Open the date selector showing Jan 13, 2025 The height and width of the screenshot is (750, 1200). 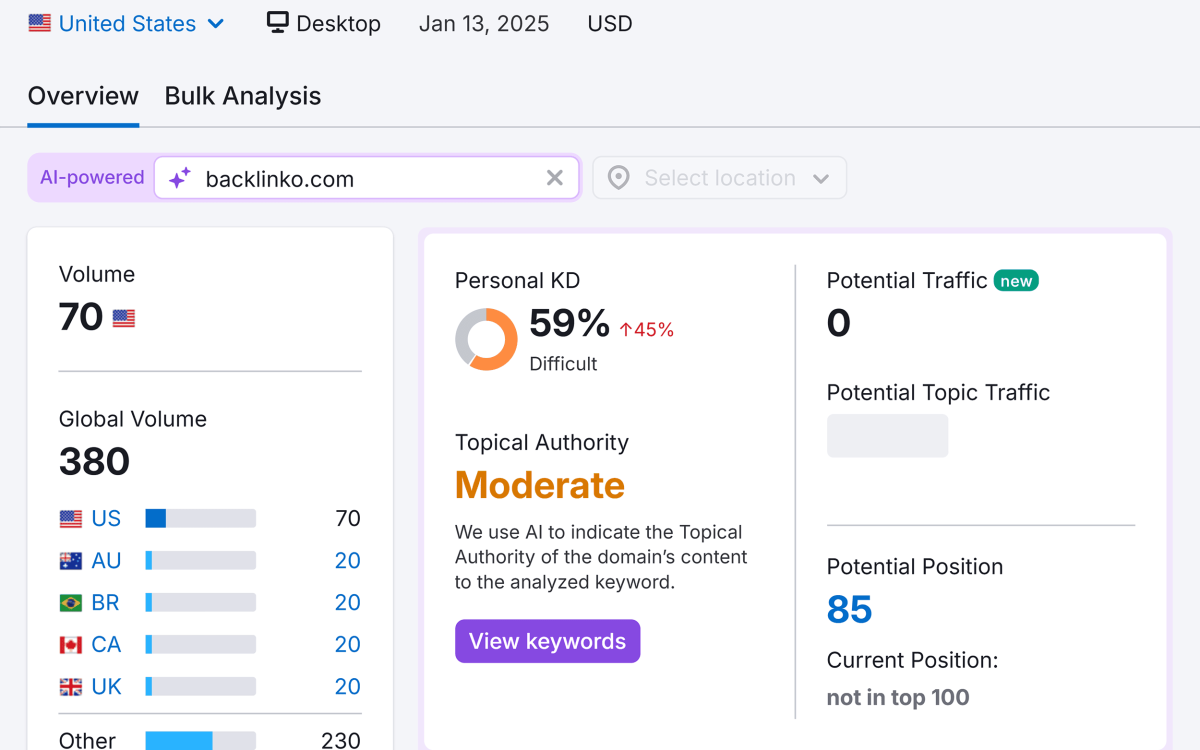pyautogui.click(x=484, y=23)
